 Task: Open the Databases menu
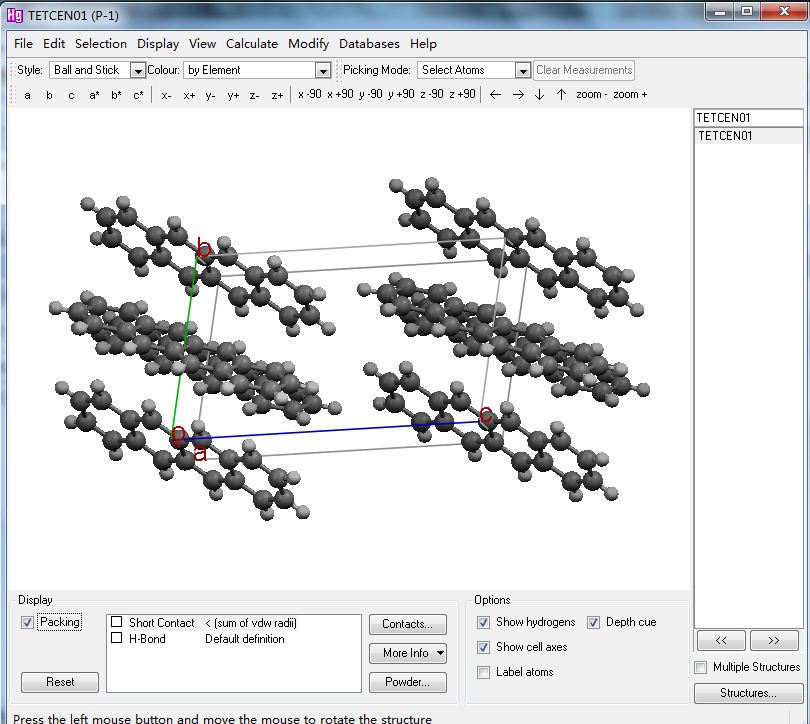(x=369, y=44)
